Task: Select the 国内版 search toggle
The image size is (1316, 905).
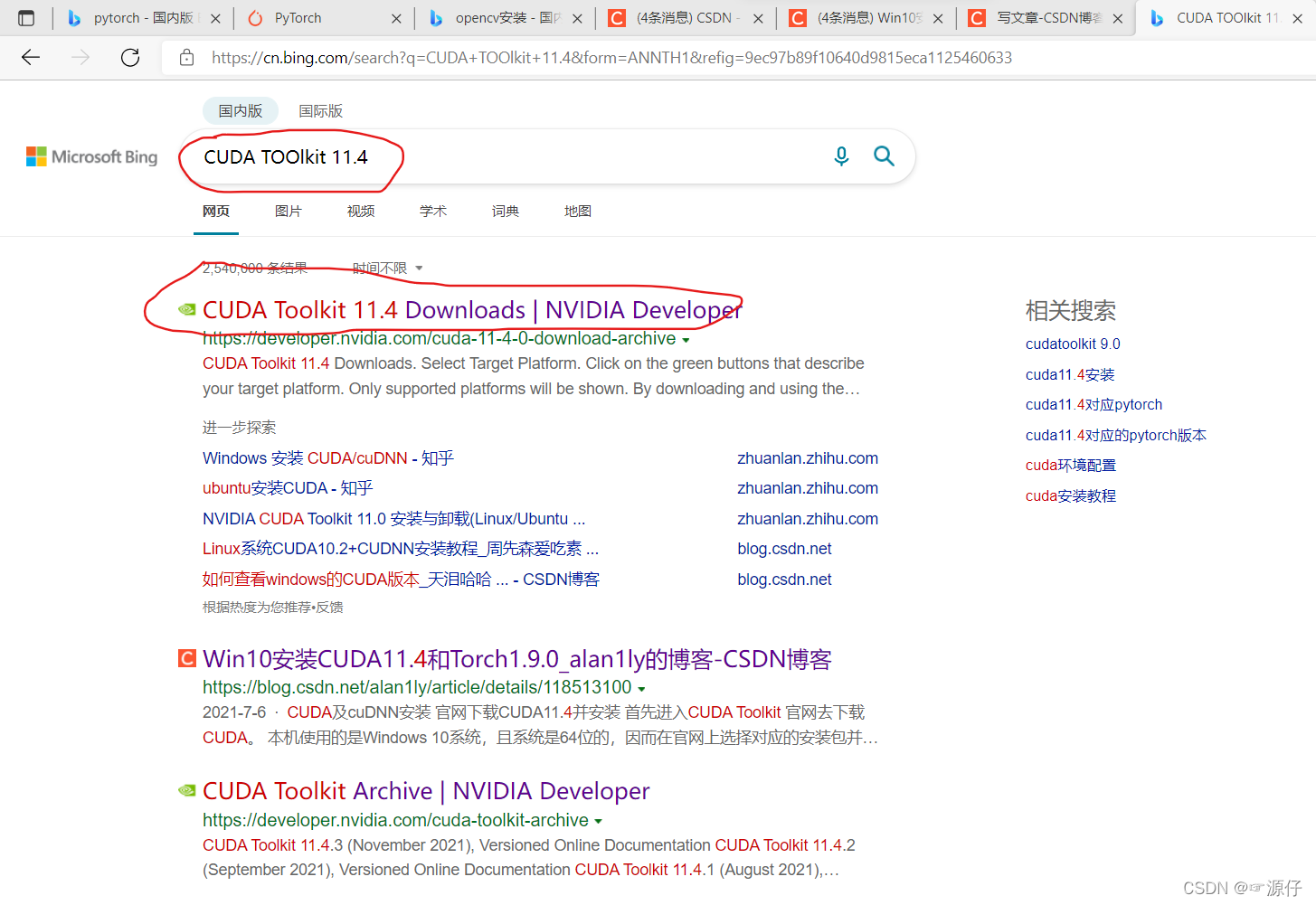Action: pos(240,110)
